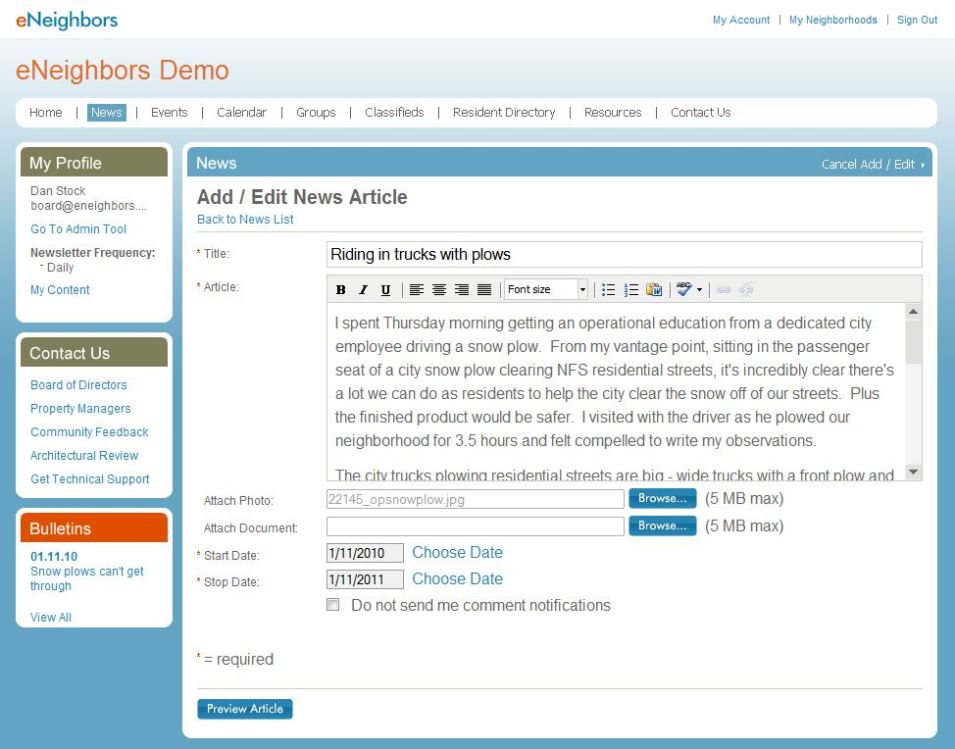Apply italic formatting to article text
This screenshot has width=955, height=749.
coord(363,290)
